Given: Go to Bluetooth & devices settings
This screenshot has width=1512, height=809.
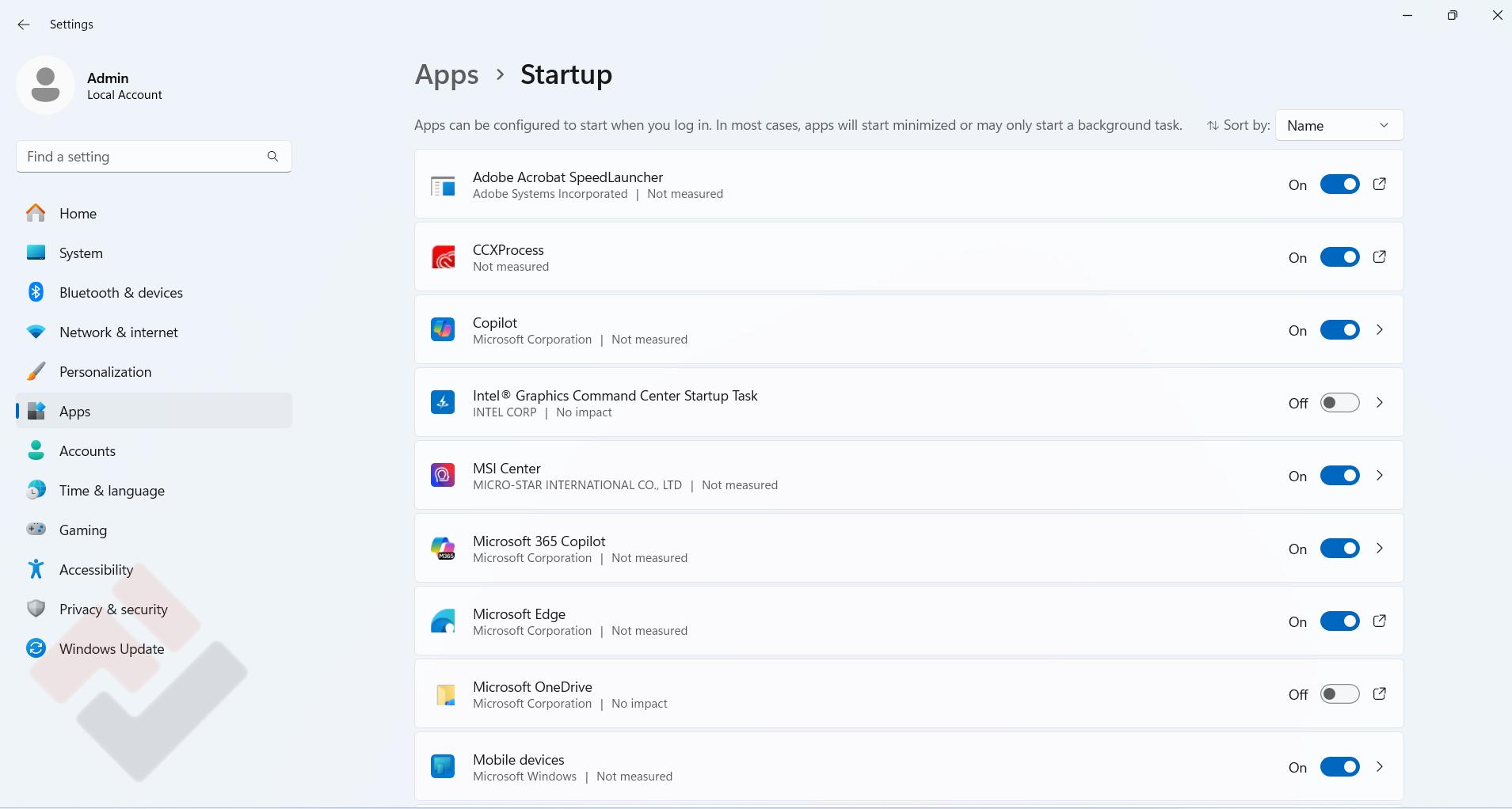Looking at the screenshot, I should (120, 293).
